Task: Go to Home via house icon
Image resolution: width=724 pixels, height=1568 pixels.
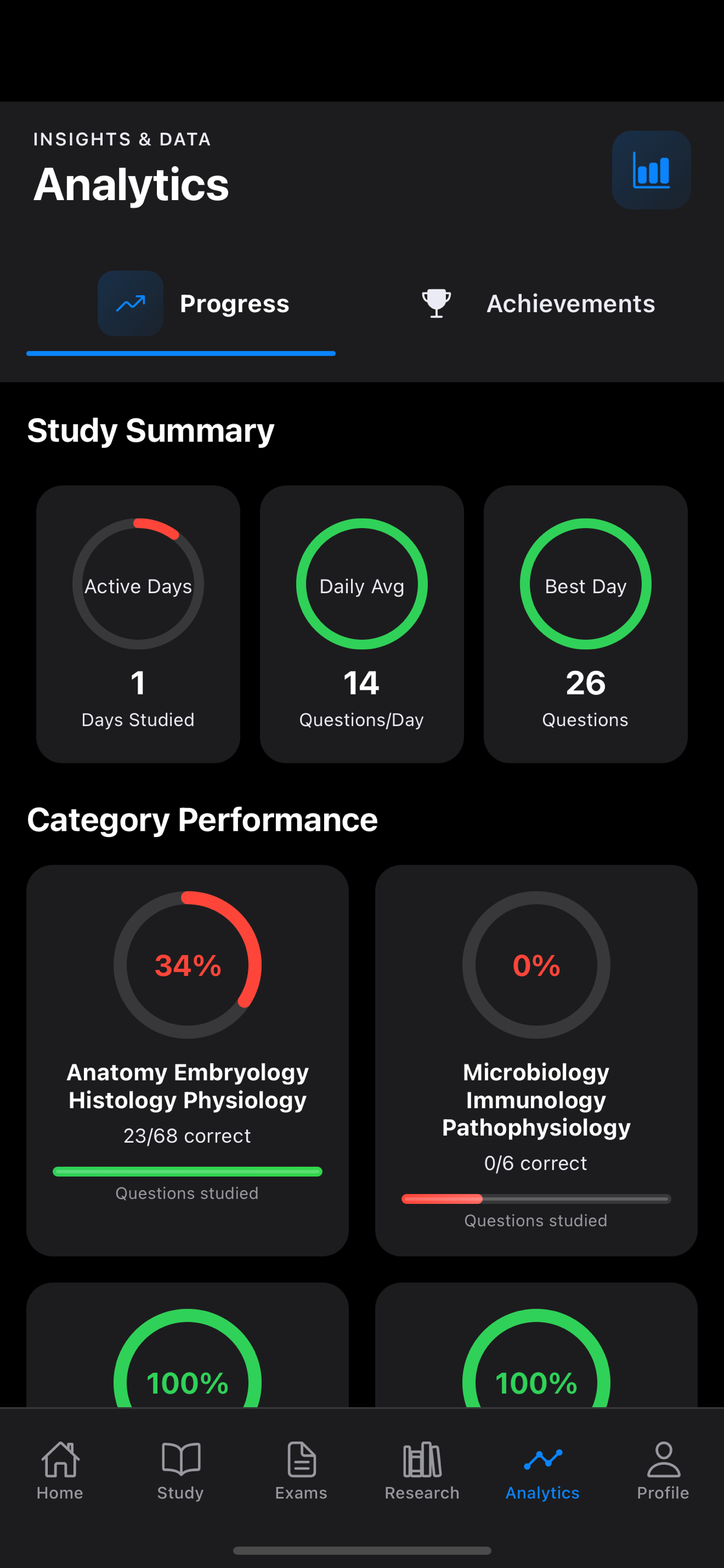Action: (x=59, y=1459)
